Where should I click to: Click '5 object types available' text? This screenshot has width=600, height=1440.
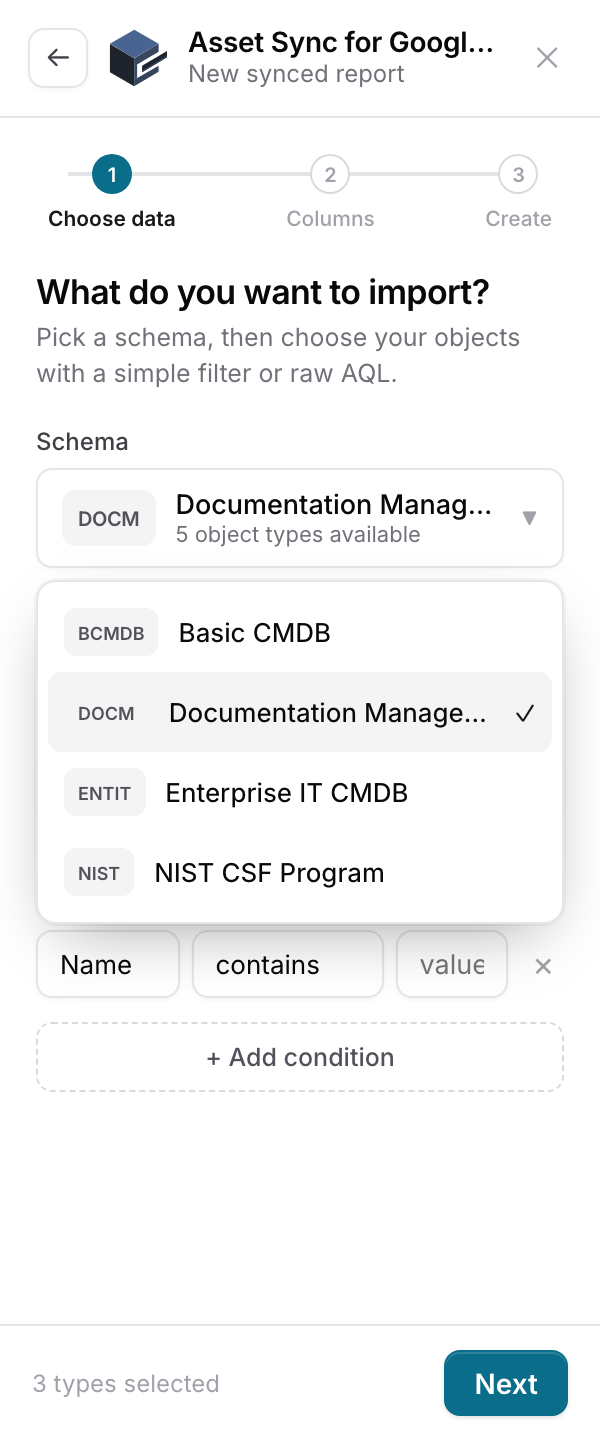298,535
